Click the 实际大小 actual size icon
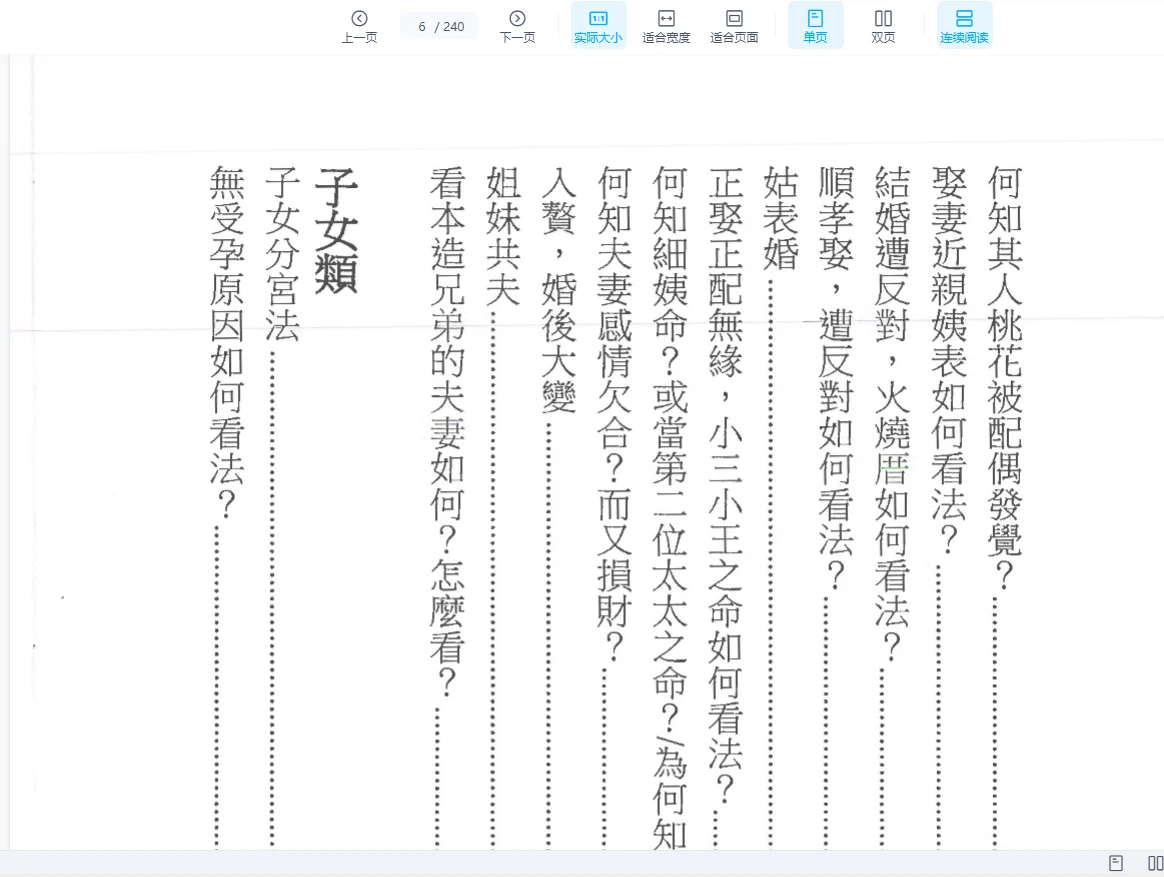Viewport: 1164px width, 877px height. (x=598, y=18)
